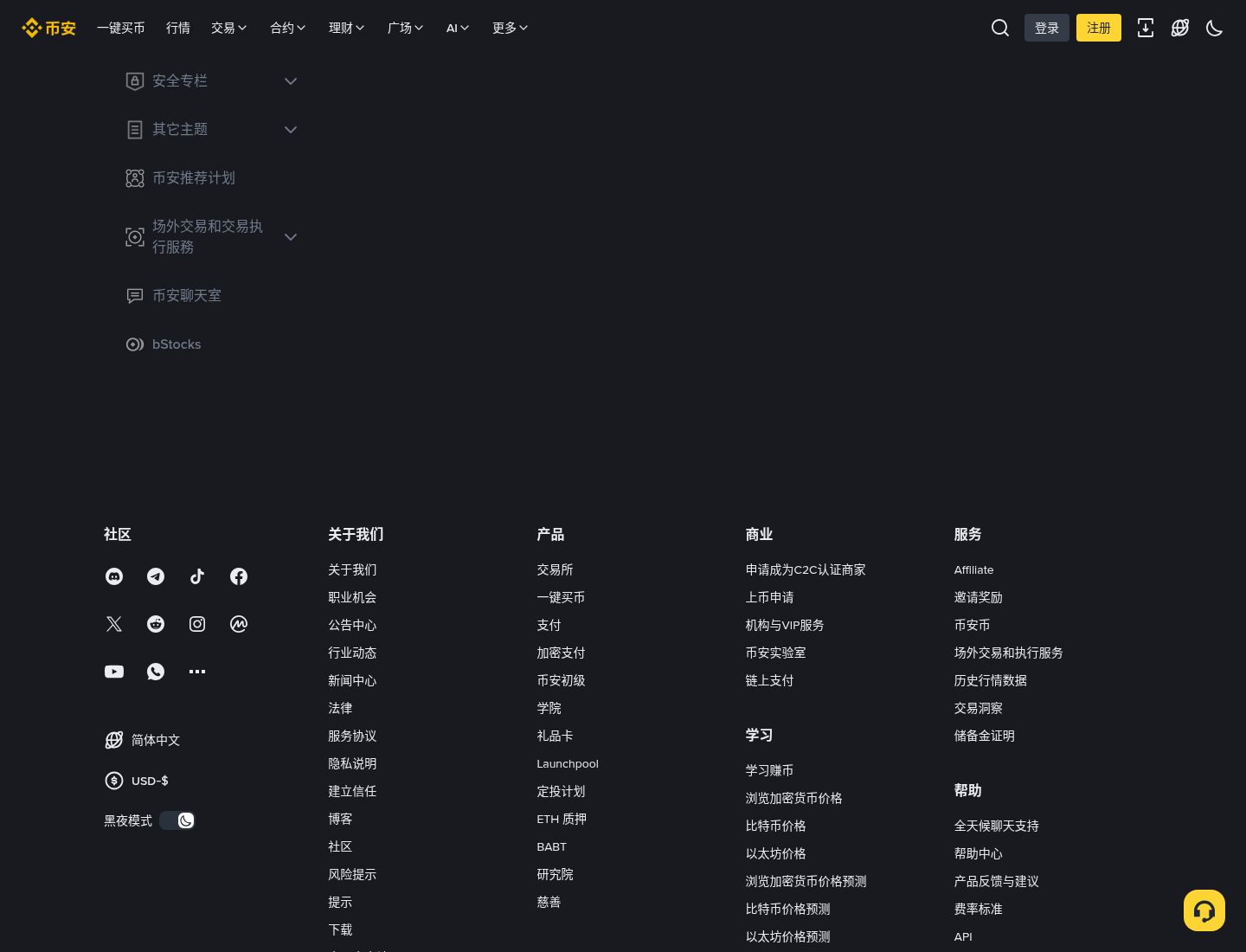1246x952 pixels.
Task: Open the X (Twitter) community icon
Action: tap(114, 624)
